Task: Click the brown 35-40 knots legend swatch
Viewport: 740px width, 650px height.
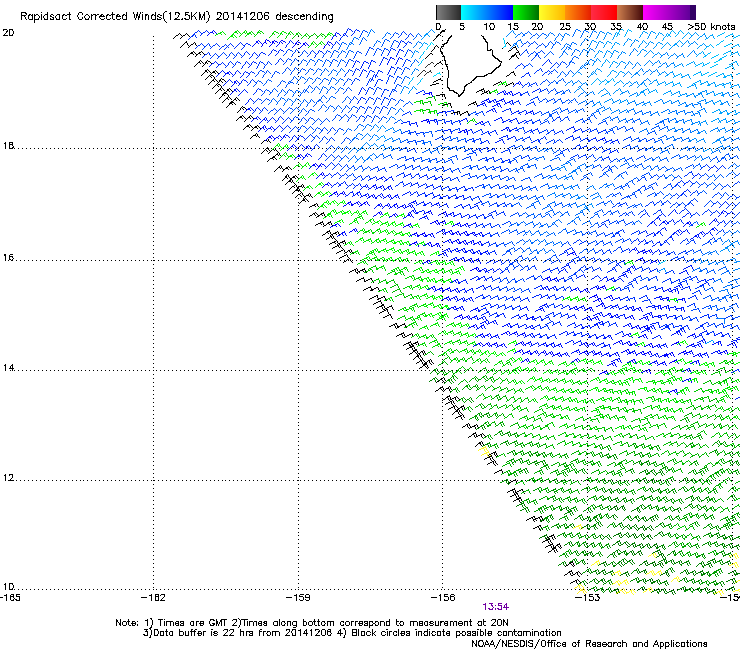Action: [630, 12]
